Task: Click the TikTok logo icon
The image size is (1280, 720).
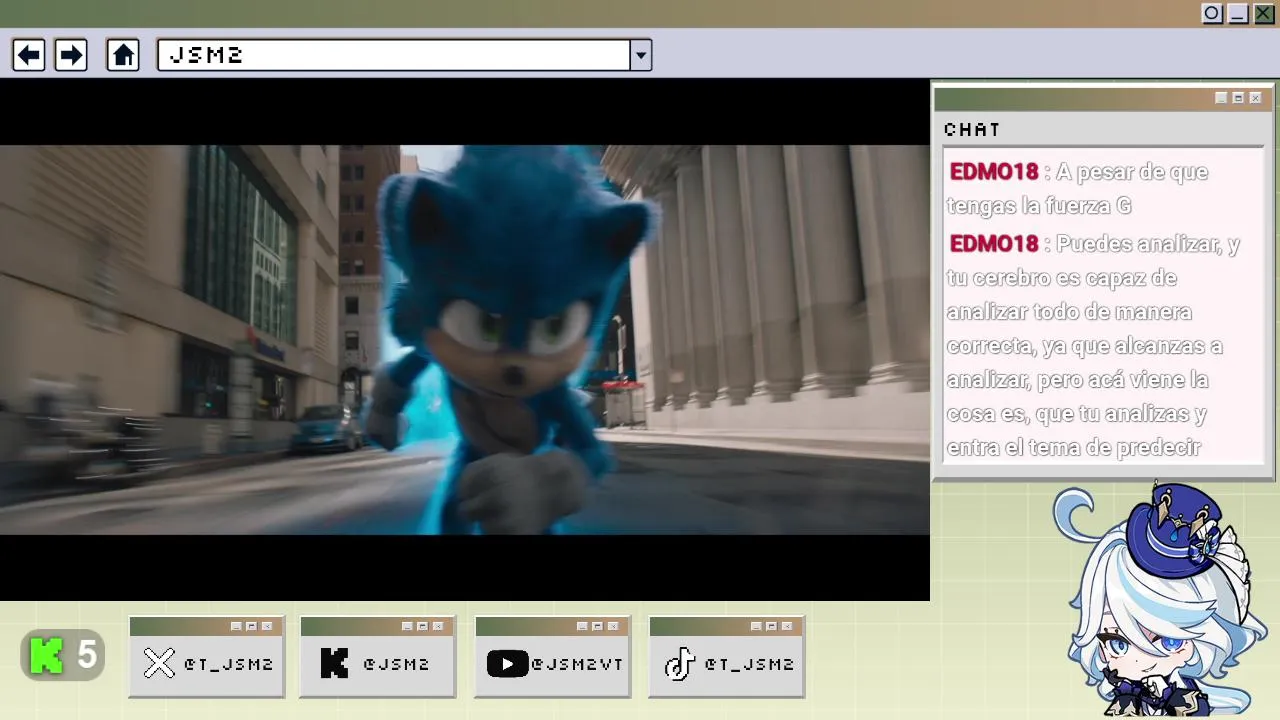Action: (680, 663)
